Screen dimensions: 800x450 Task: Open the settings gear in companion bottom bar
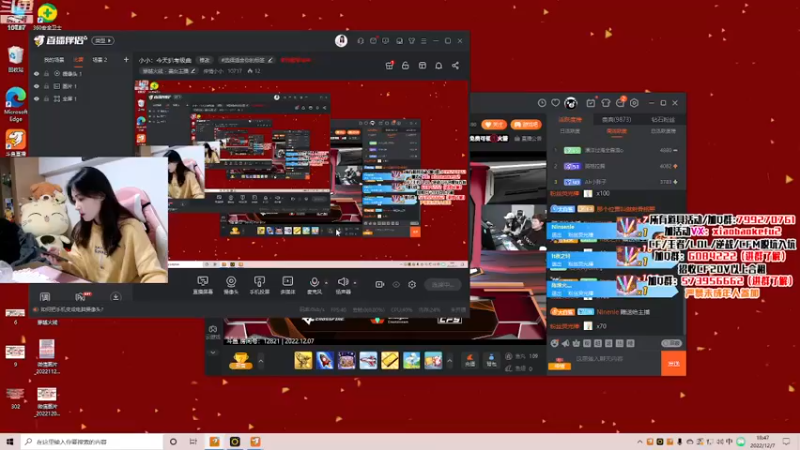click(x=412, y=285)
